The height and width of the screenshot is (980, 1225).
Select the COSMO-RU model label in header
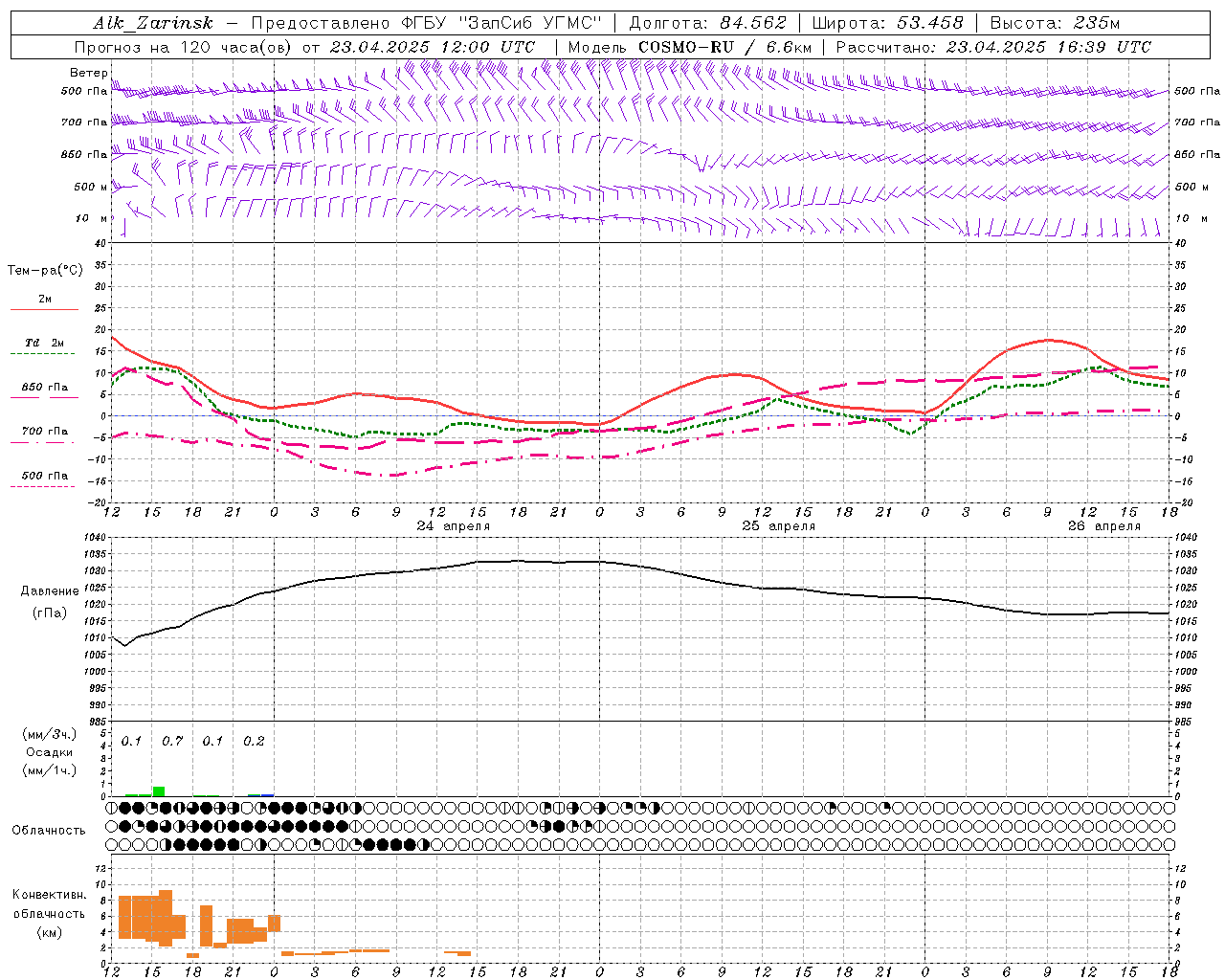(685, 47)
